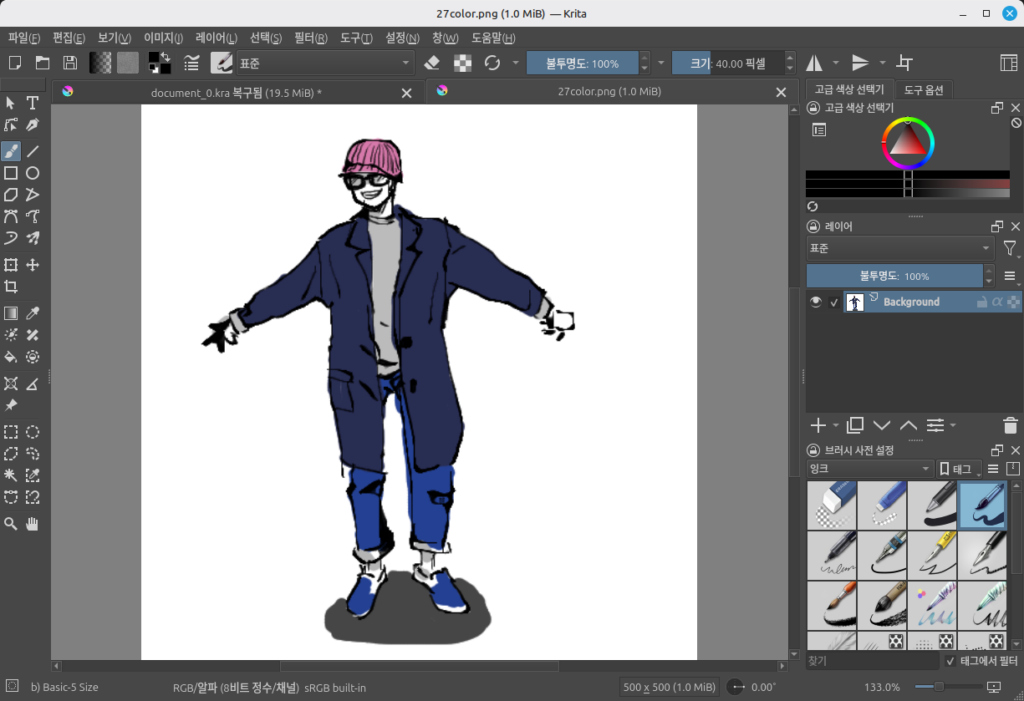Open the layer blend mode 표준 dropdown
This screenshot has width=1024, height=701.
coord(899,248)
